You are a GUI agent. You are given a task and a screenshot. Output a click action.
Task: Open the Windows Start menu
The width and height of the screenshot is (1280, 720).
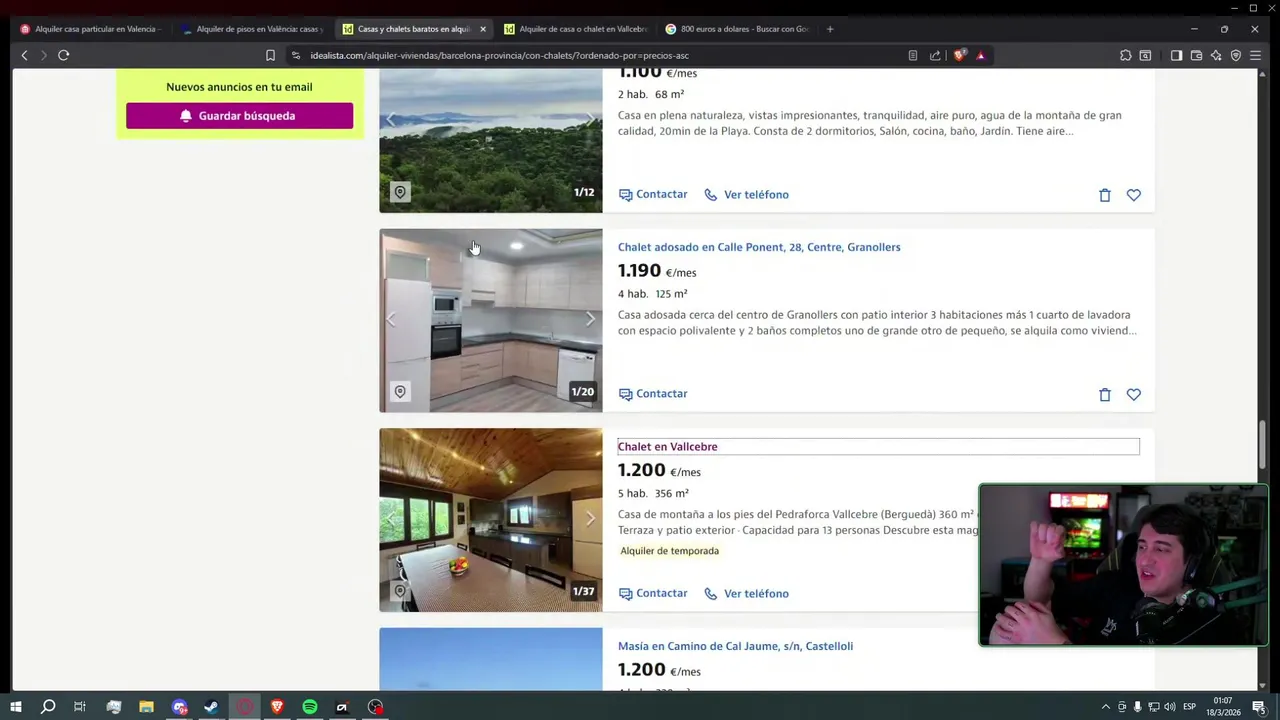(16, 707)
